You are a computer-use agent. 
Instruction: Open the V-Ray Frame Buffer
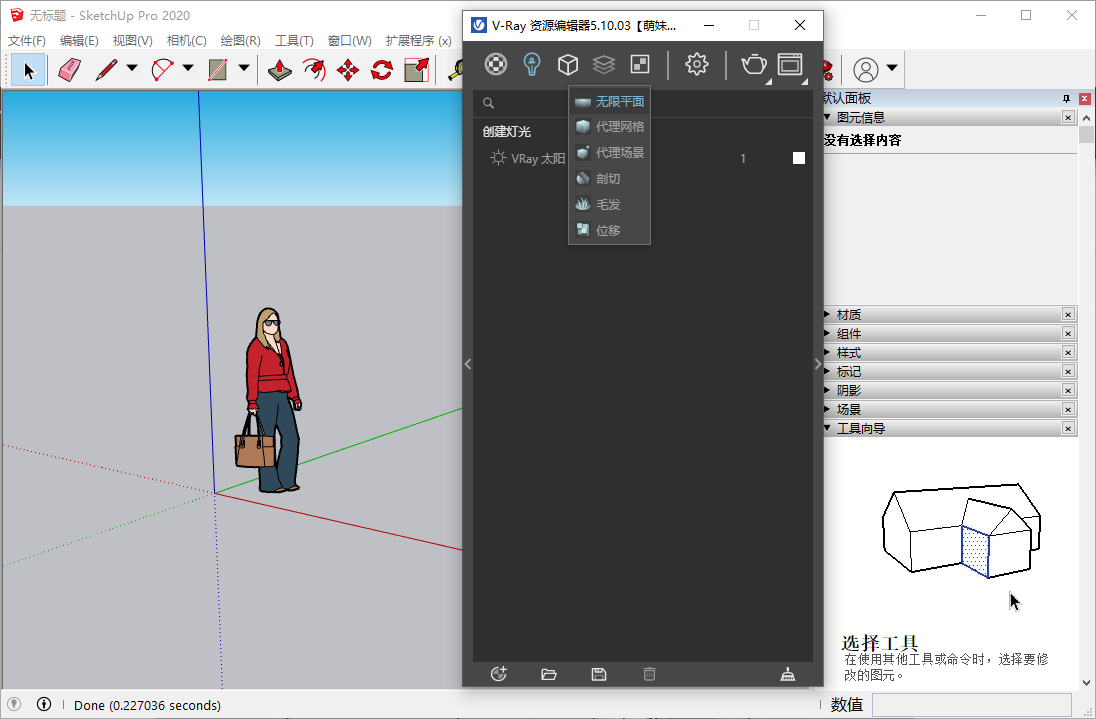click(x=792, y=64)
